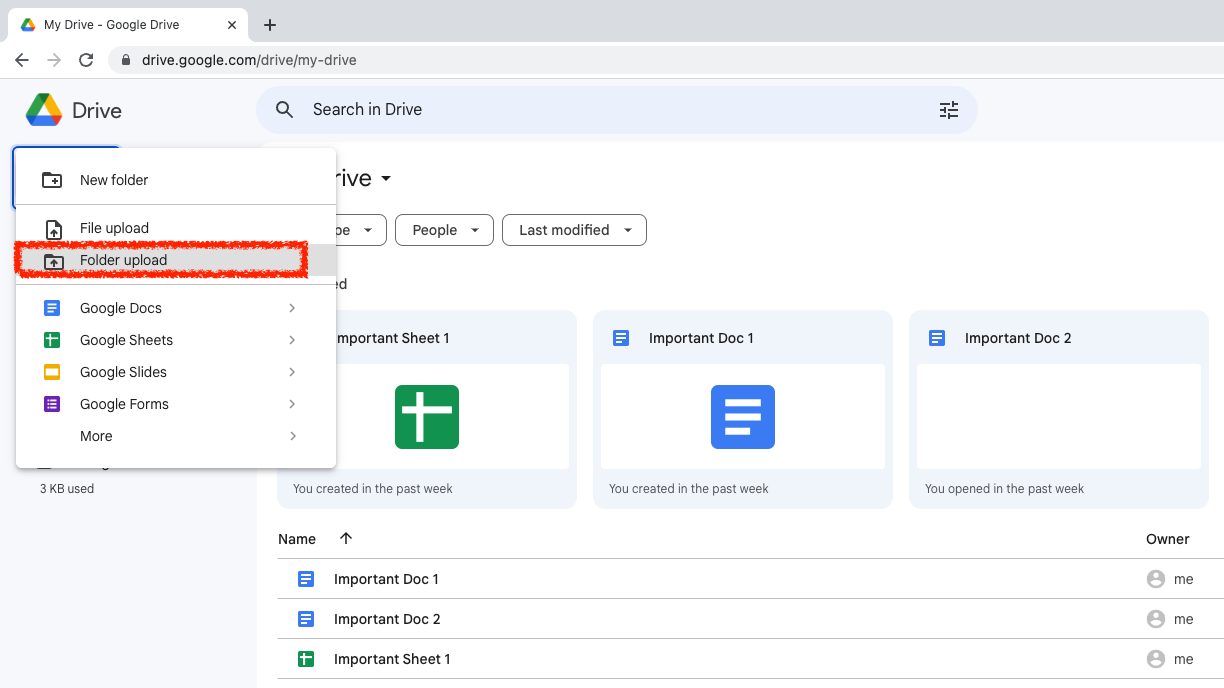Select Google Sheets menu item
This screenshot has width=1224, height=688.
[x=176, y=340]
